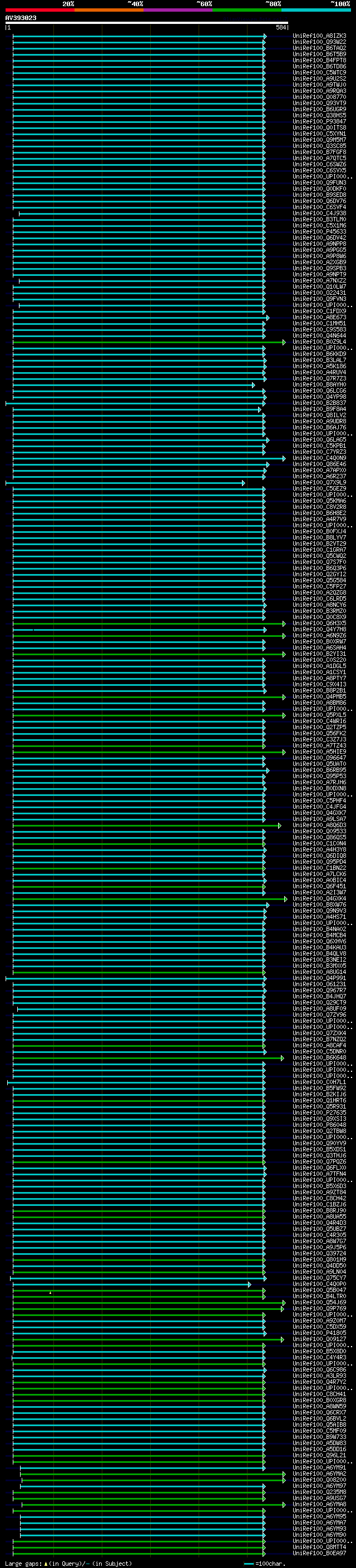Open hit UniRef100_B6TAQ2
The height and width of the screenshot is (1568, 356).
(319, 48)
